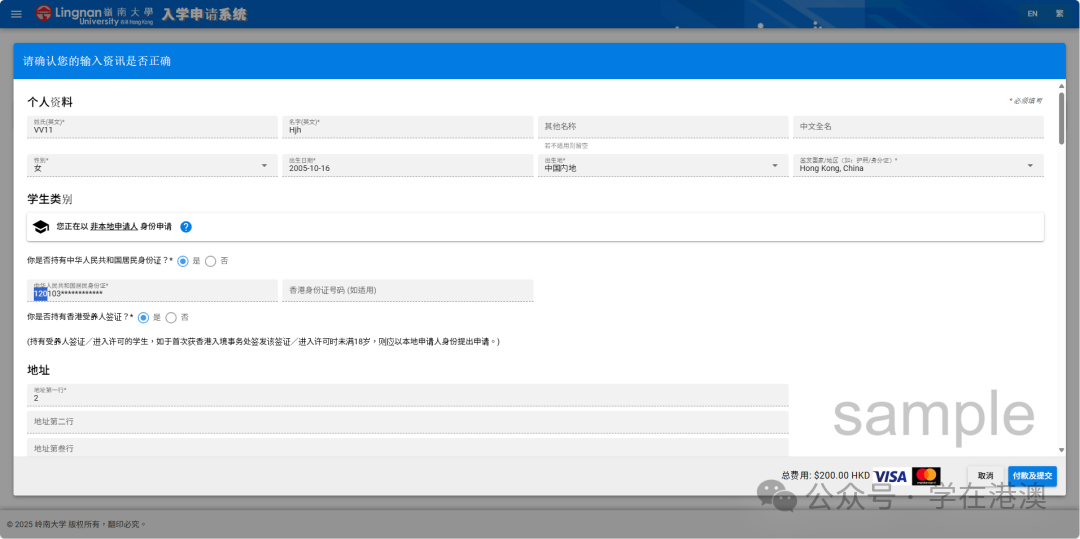Screen dimensions: 1080x539
Task: Open the hamburger navigation menu
Action: click(x=16, y=14)
